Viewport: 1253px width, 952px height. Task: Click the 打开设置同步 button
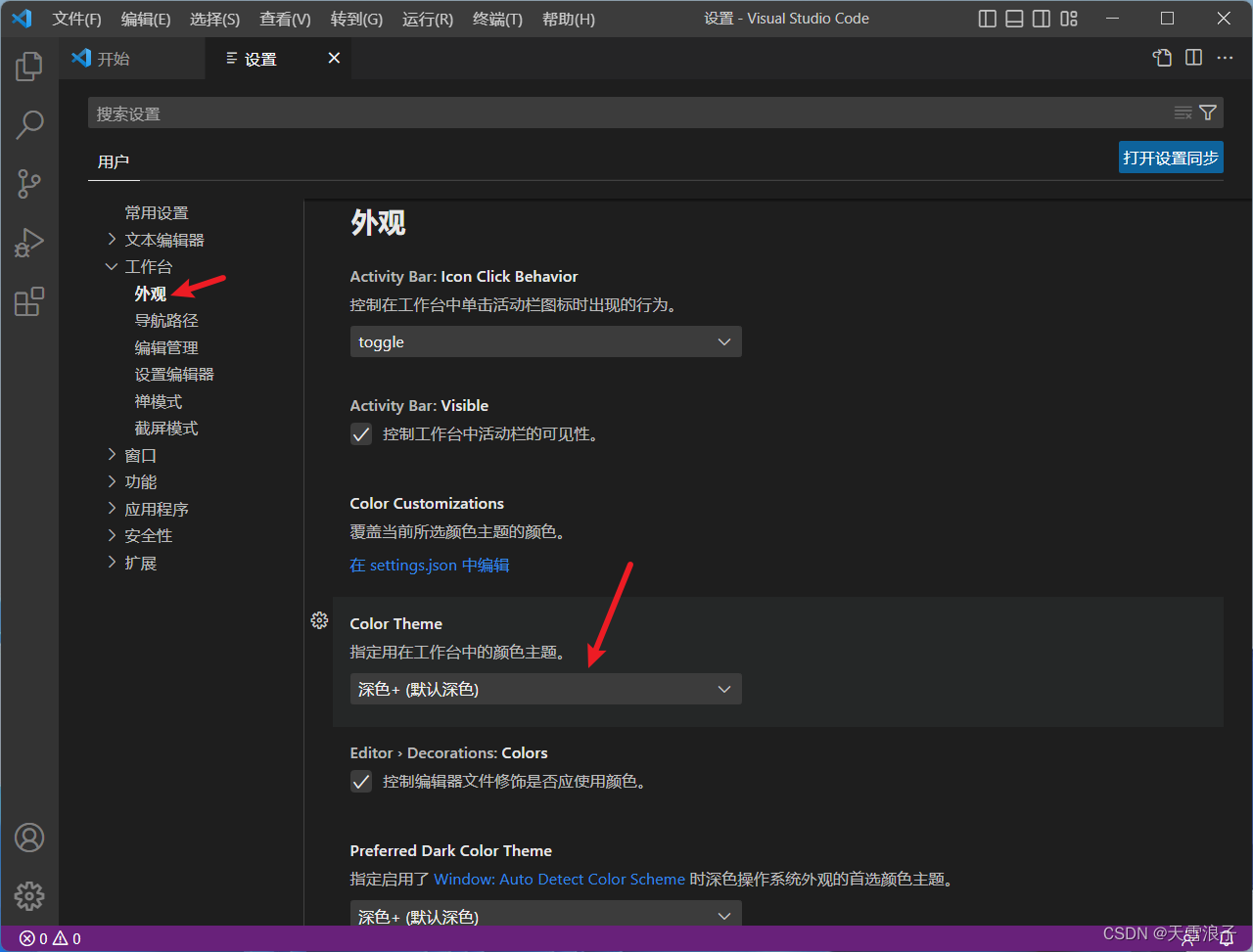click(1171, 158)
